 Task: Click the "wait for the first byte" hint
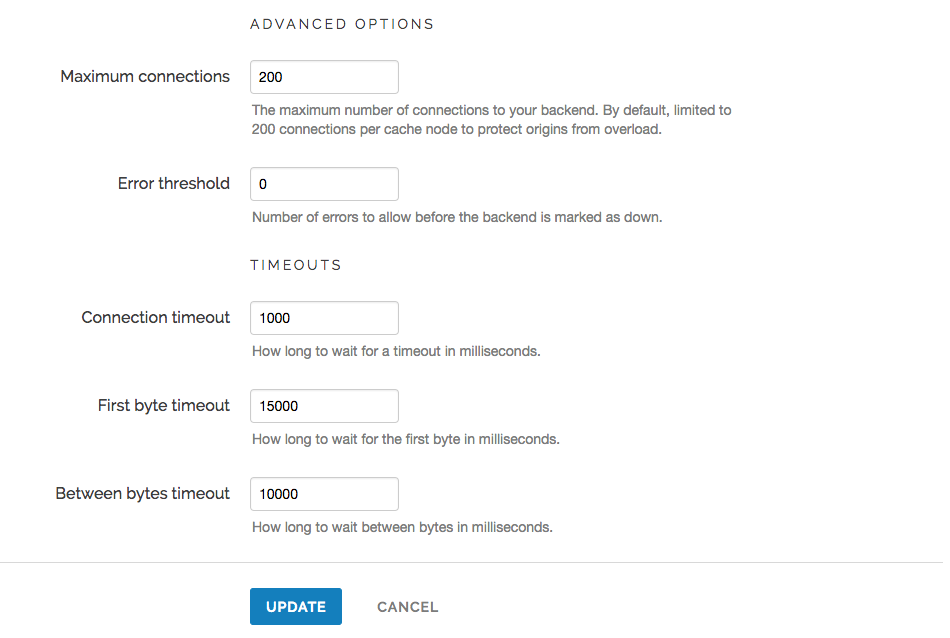(405, 439)
